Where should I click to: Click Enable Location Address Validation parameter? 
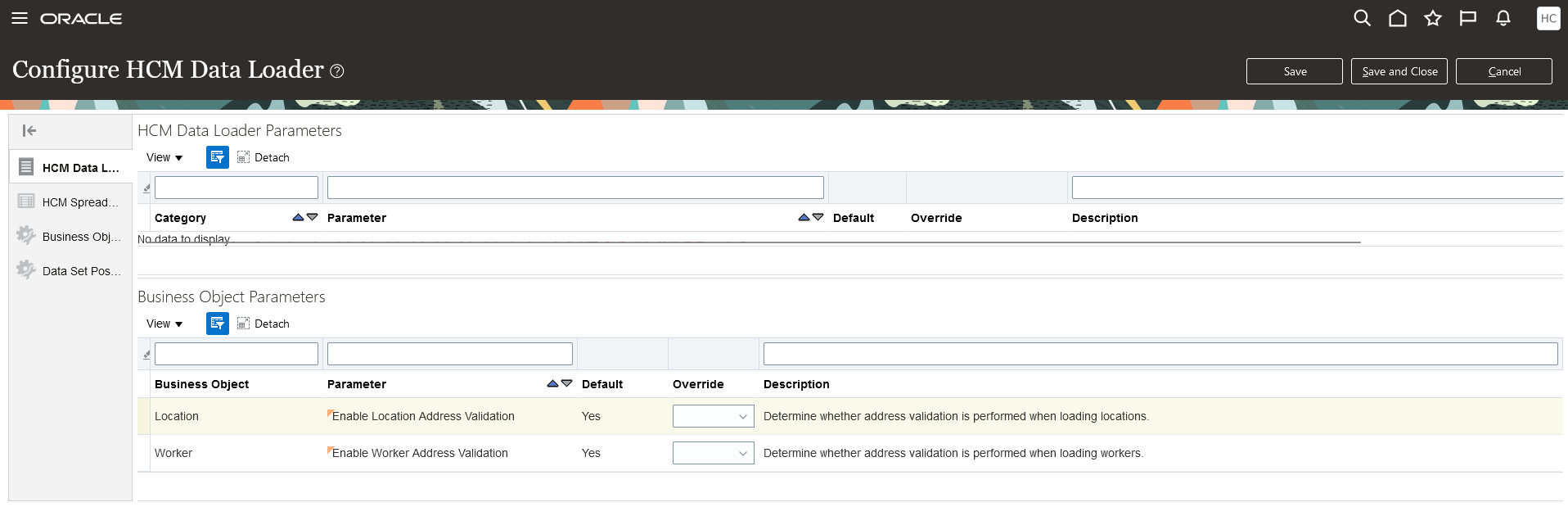tap(423, 416)
